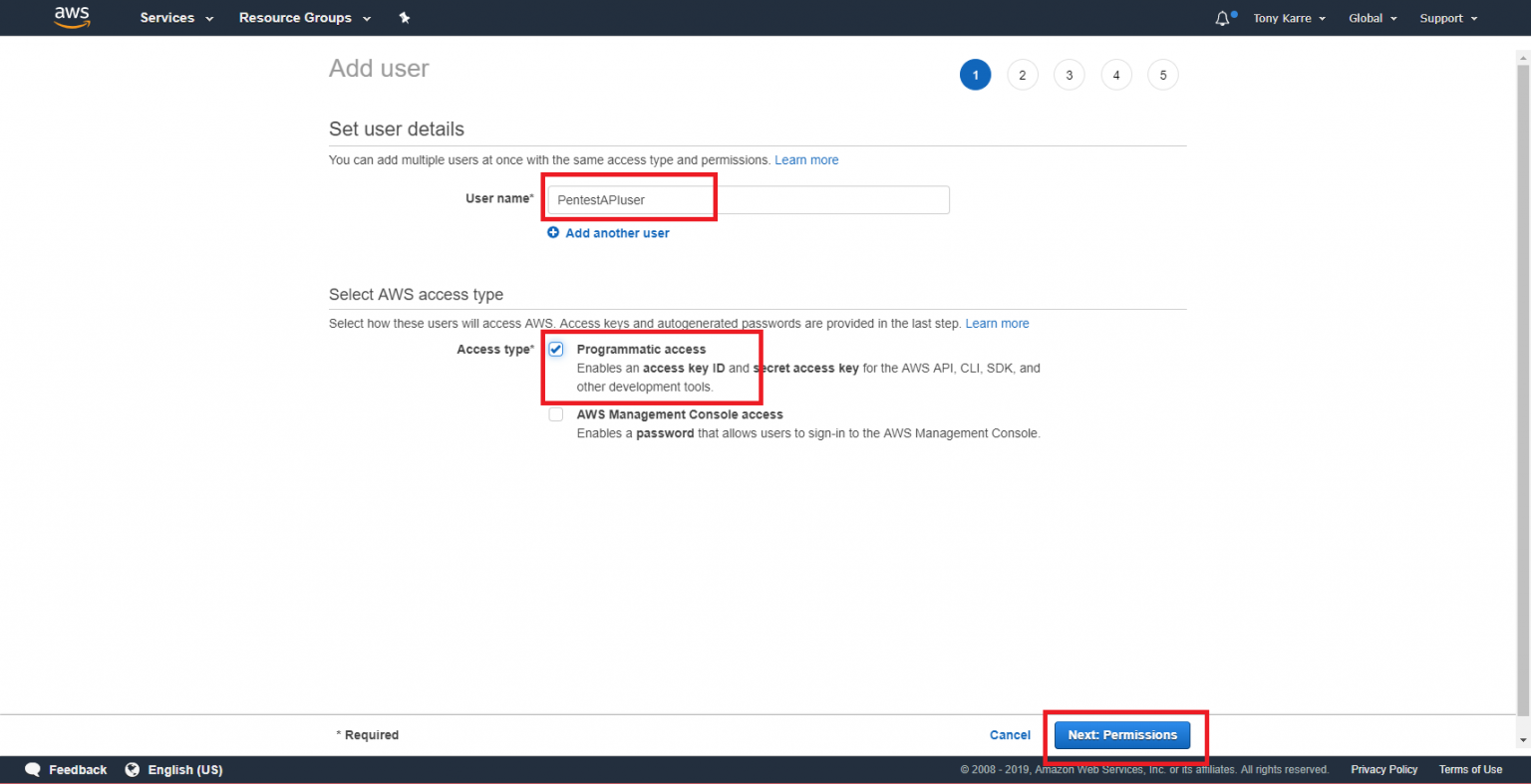
Task: Click the Feedback speech bubble icon
Action: [x=33, y=769]
